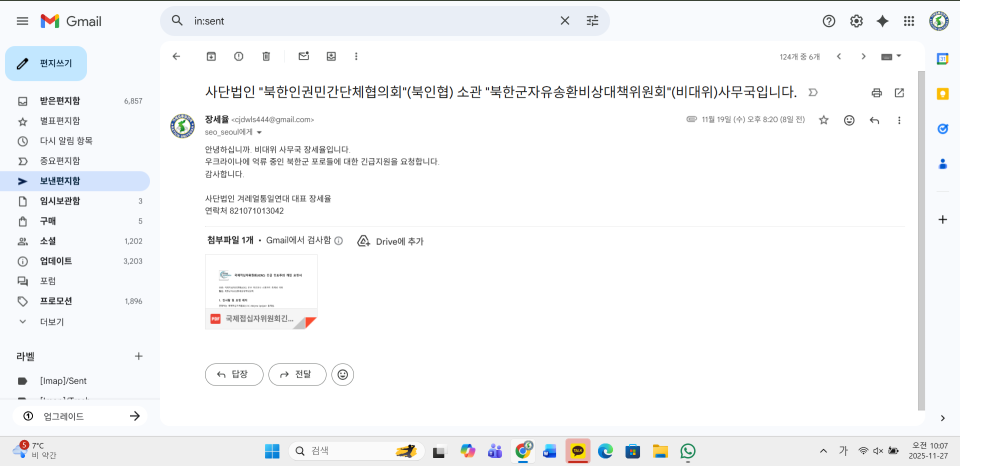The width and height of the screenshot is (1000, 476).
Task: Click the reply arrow icon in message header
Action: pyautogui.click(x=874, y=120)
